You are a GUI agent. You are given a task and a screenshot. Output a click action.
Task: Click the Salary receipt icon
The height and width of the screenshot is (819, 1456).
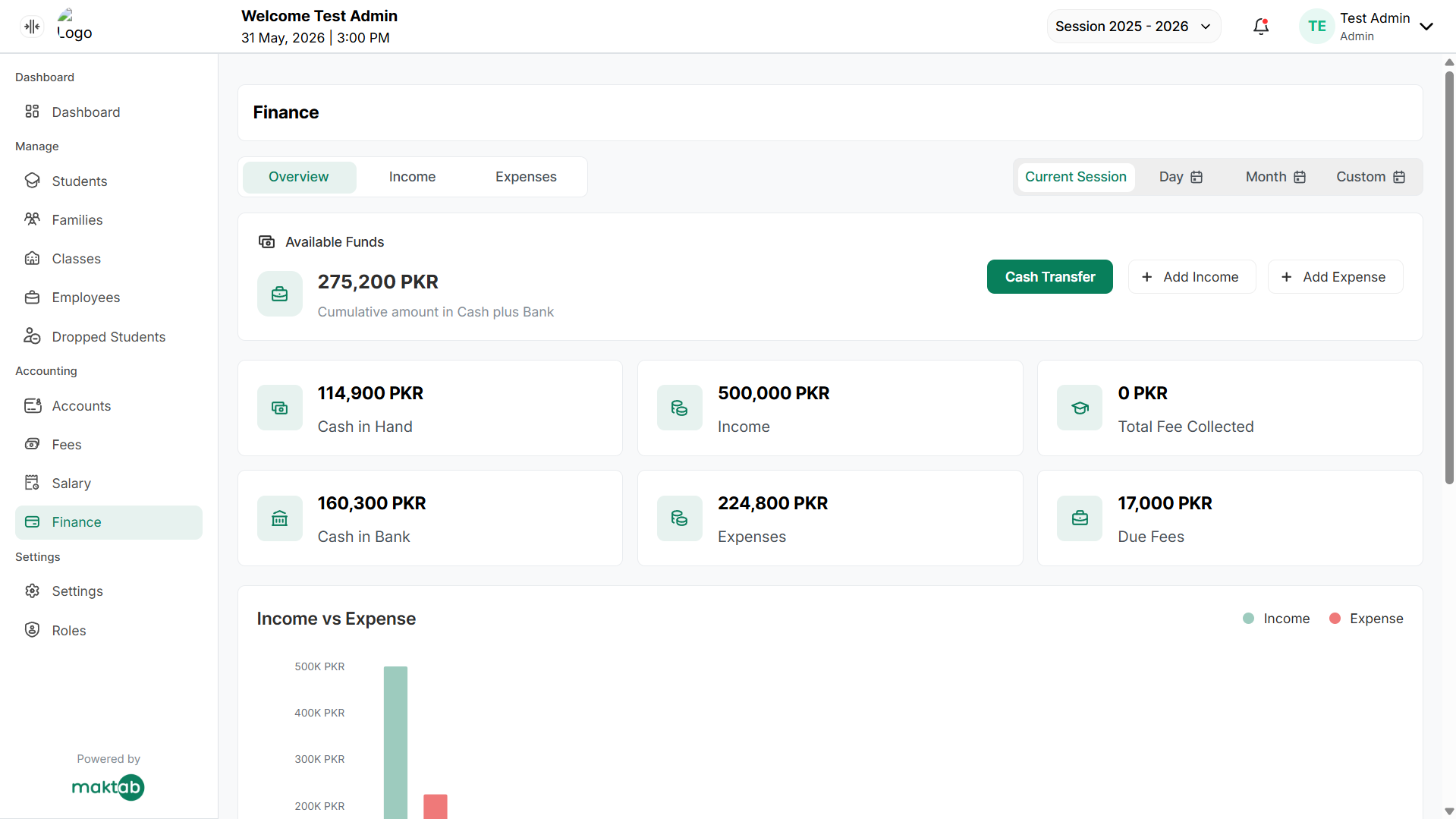(32, 483)
